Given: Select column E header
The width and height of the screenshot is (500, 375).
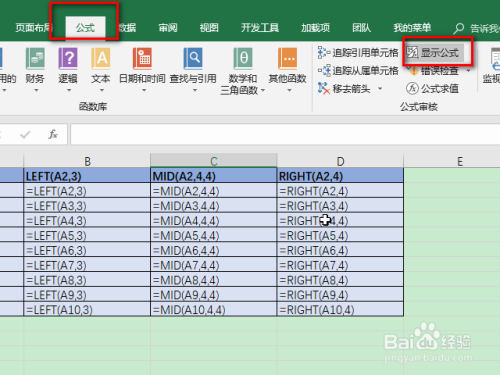Looking at the screenshot, I should pyautogui.click(x=460, y=161).
